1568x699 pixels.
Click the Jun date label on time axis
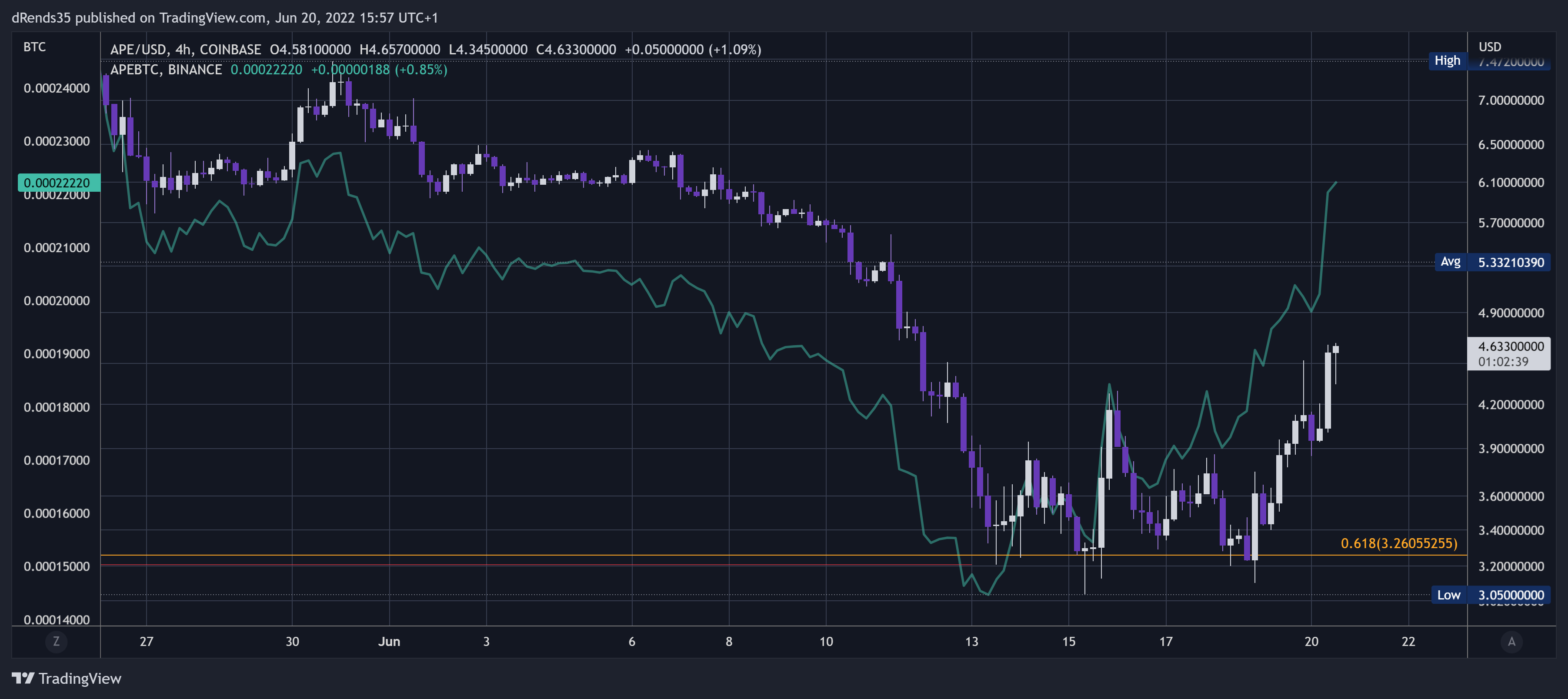click(x=389, y=641)
